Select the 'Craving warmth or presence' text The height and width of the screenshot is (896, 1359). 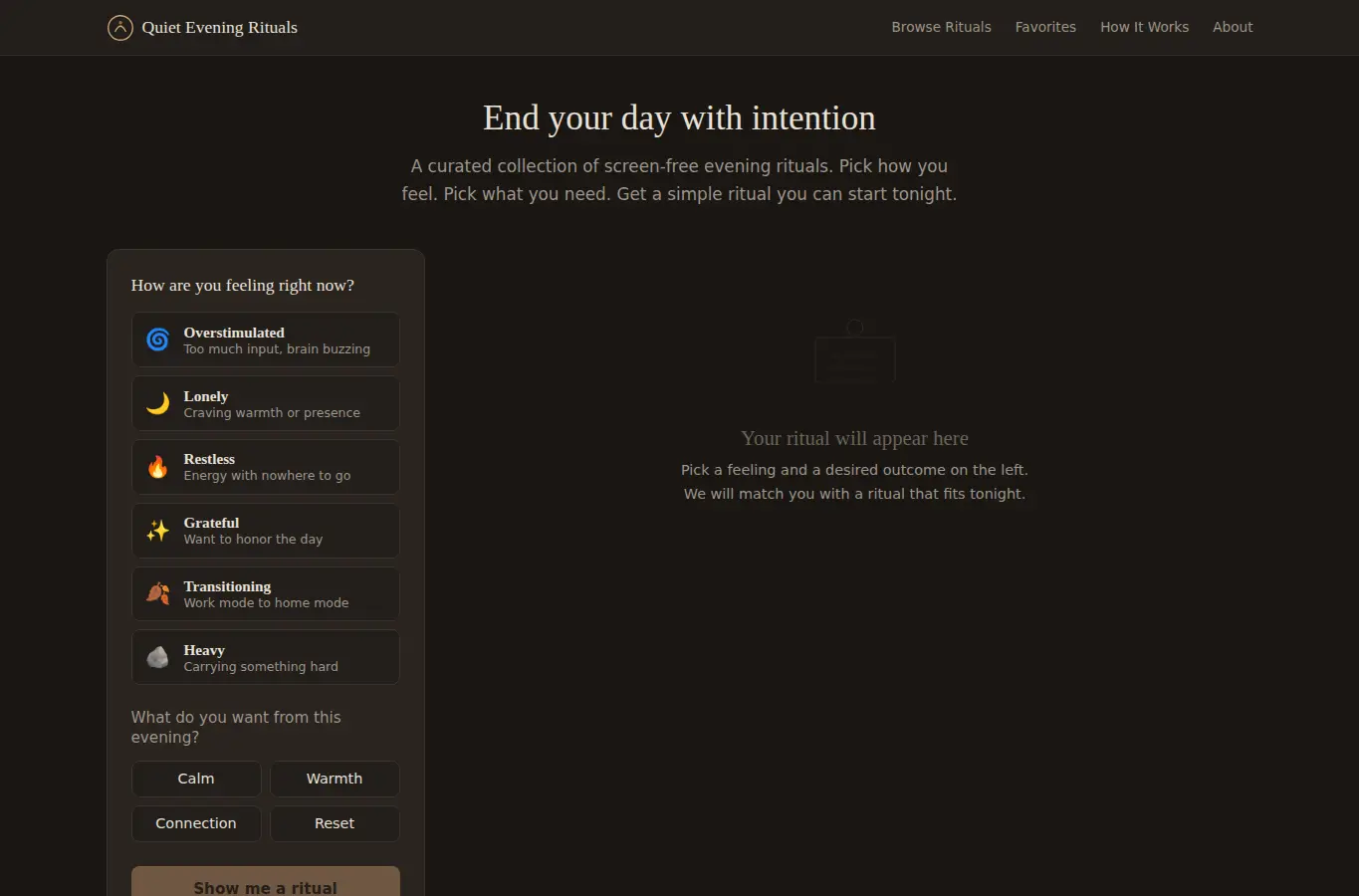click(272, 413)
